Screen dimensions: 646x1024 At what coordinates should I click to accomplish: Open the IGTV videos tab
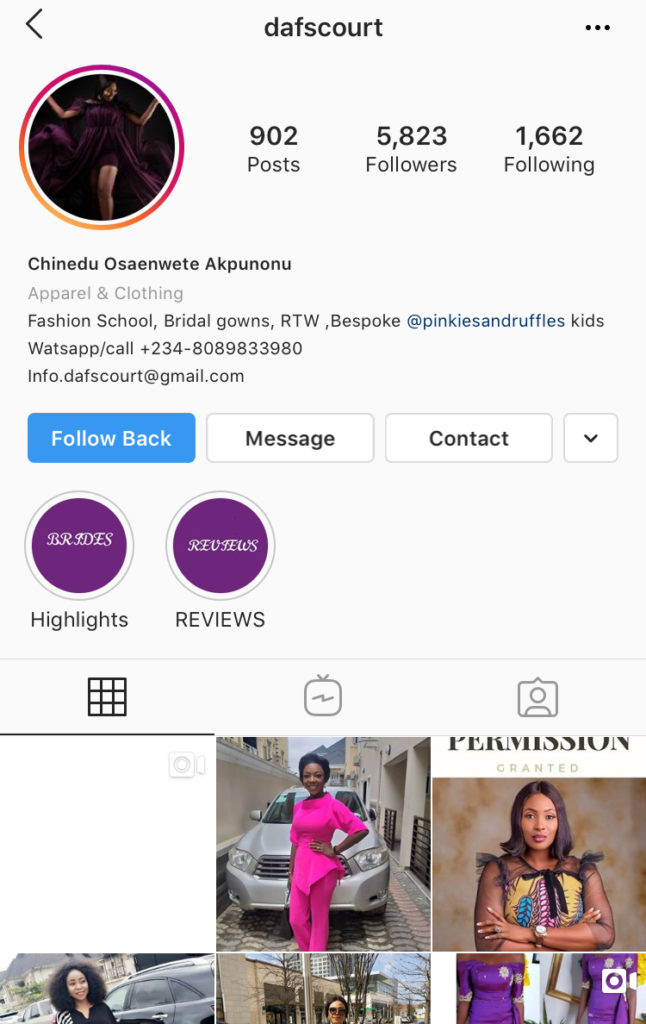click(x=323, y=696)
